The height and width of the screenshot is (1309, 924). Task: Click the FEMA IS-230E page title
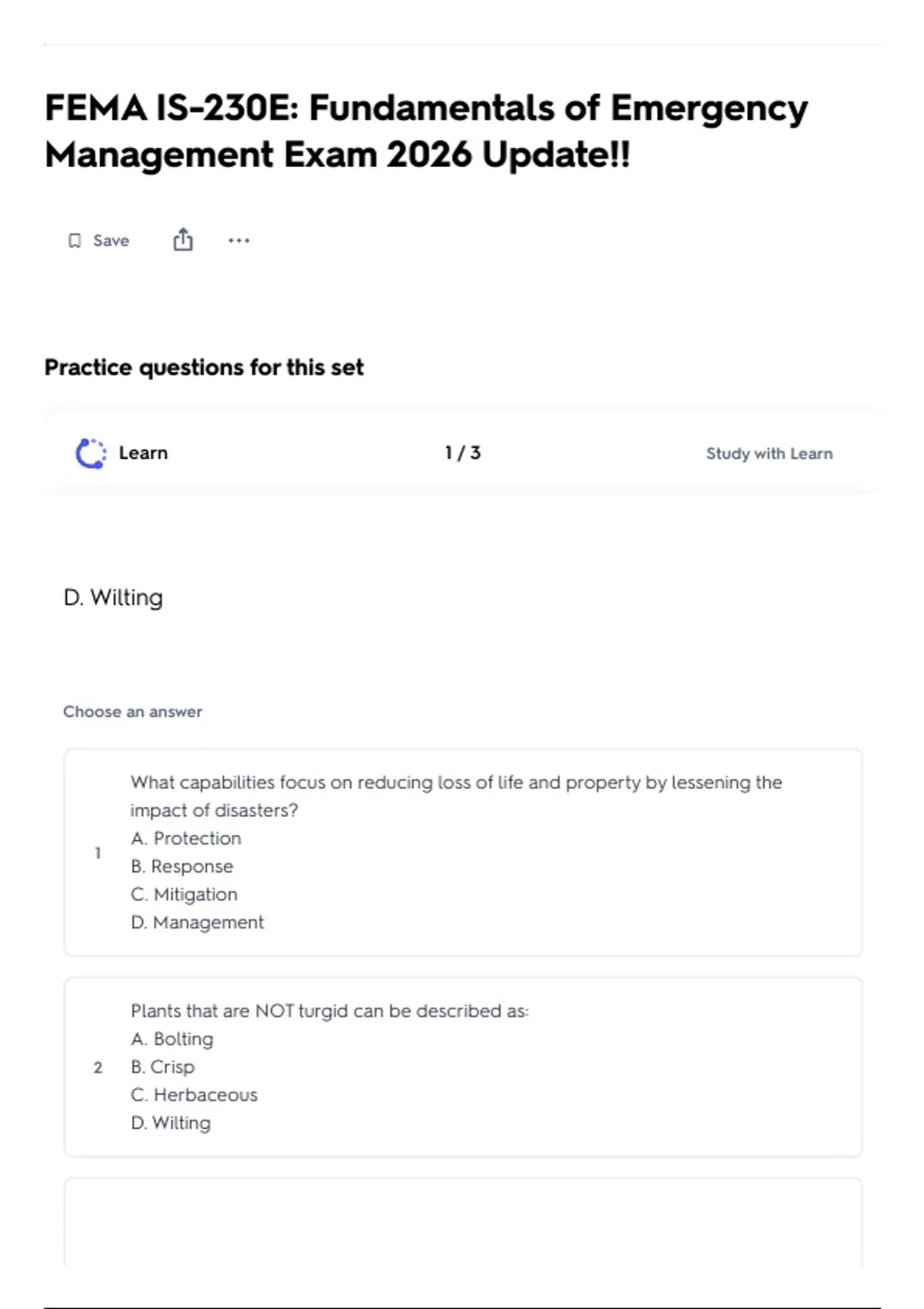(x=427, y=131)
